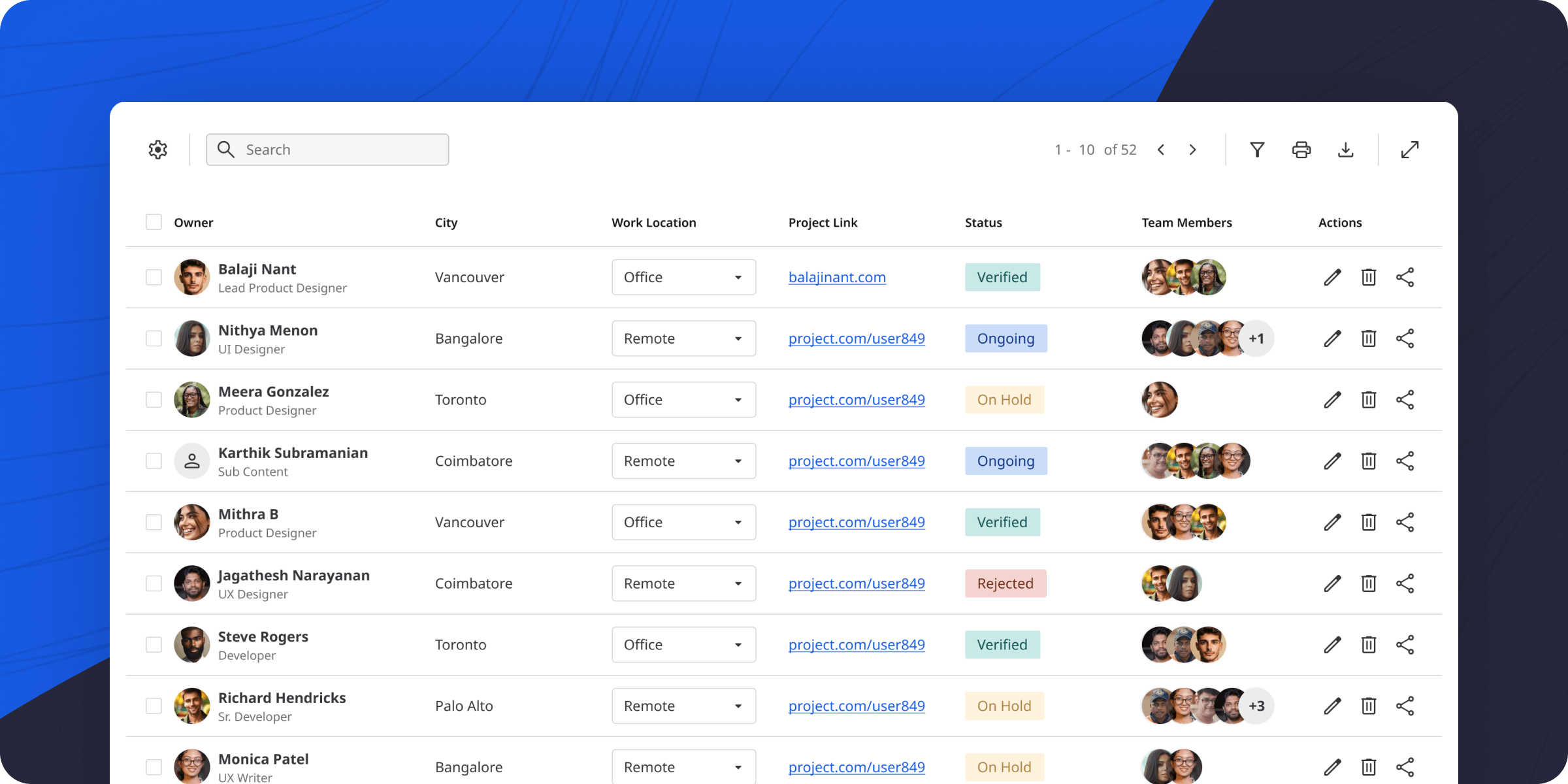Expand Work Location dropdown for Mithra B

point(738,521)
